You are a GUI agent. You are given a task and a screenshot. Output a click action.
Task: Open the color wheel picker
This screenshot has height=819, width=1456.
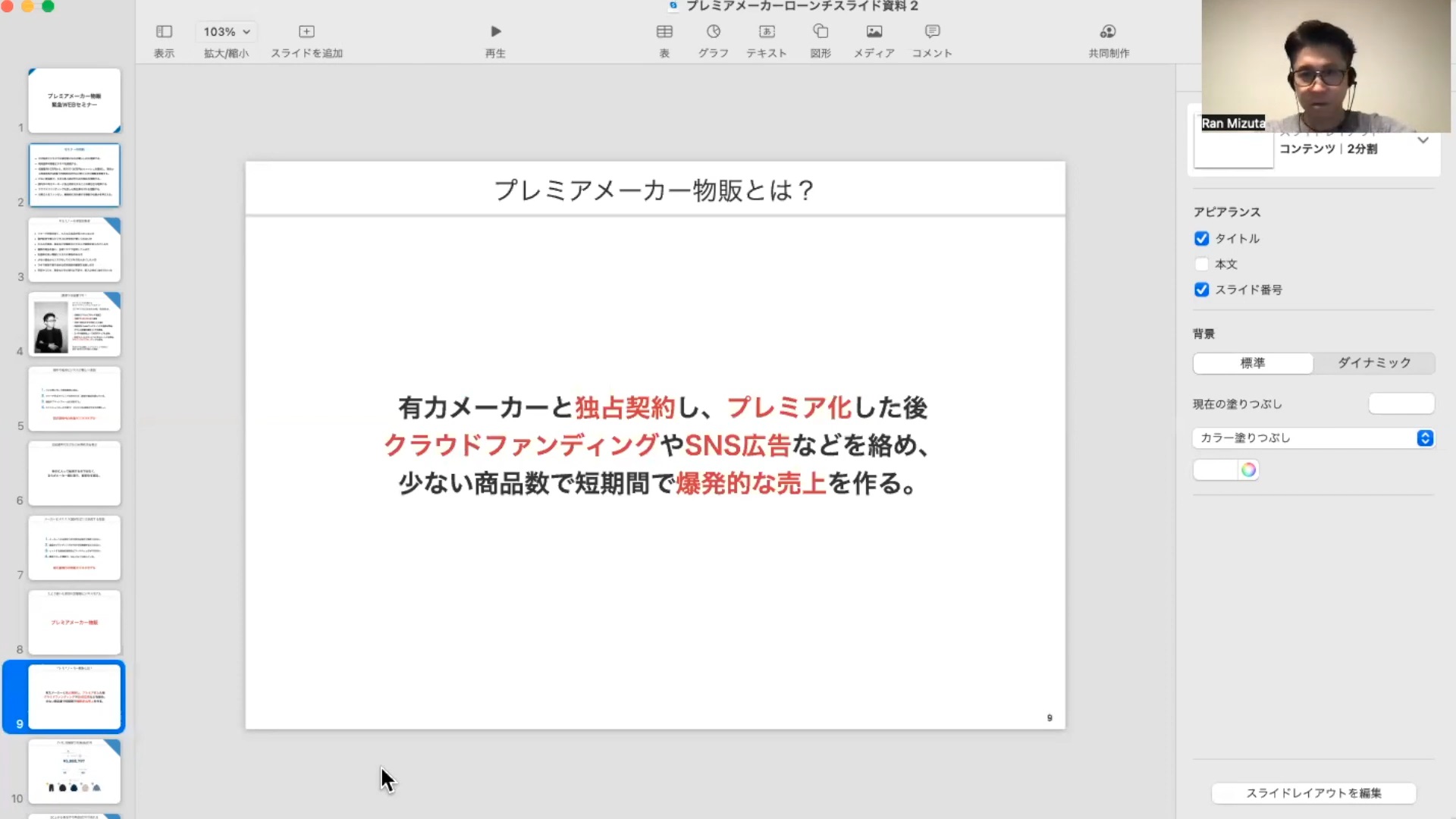point(1248,470)
